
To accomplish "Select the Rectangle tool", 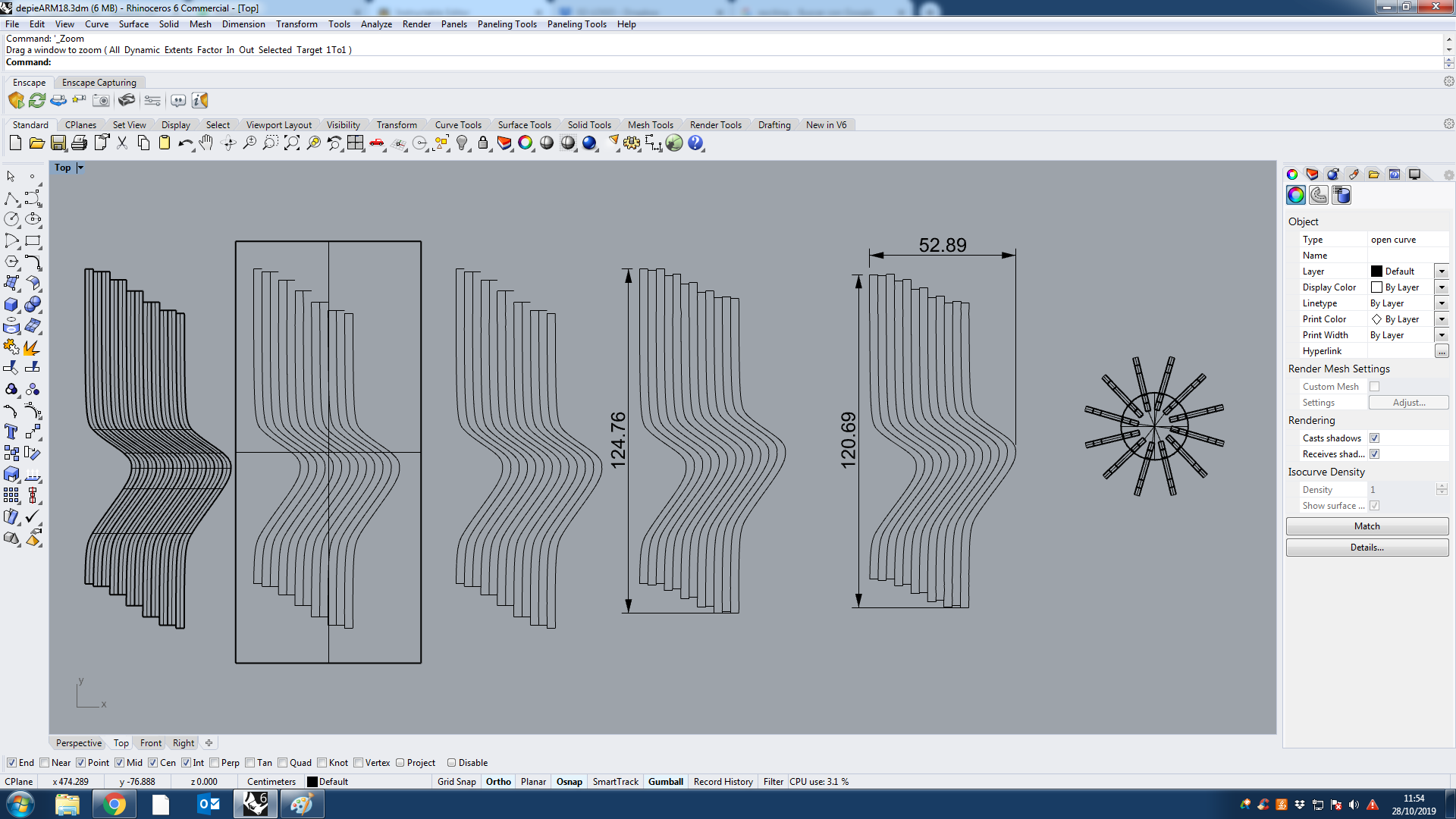I will [x=33, y=241].
